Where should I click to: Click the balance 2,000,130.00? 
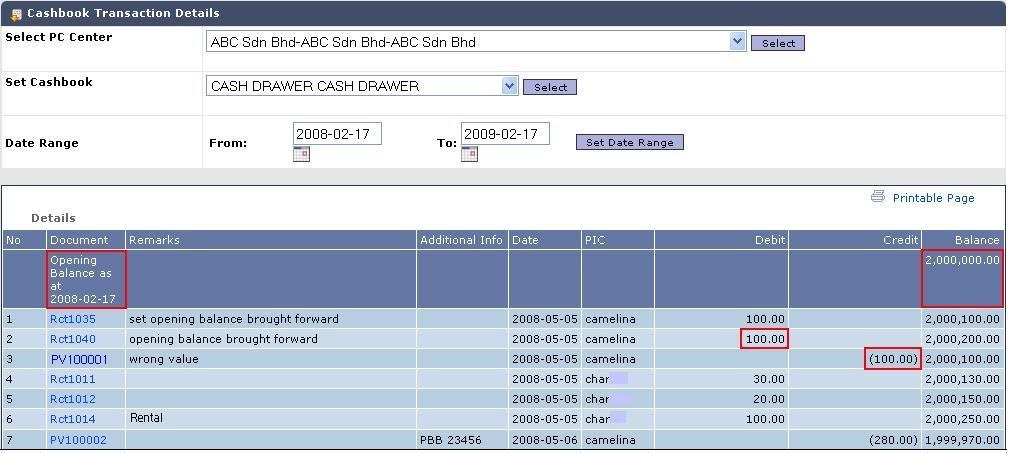963,379
